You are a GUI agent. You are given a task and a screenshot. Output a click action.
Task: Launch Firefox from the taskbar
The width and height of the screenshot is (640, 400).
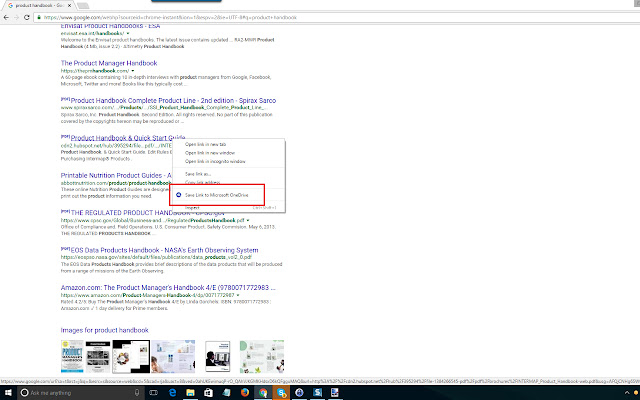(245, 393)
